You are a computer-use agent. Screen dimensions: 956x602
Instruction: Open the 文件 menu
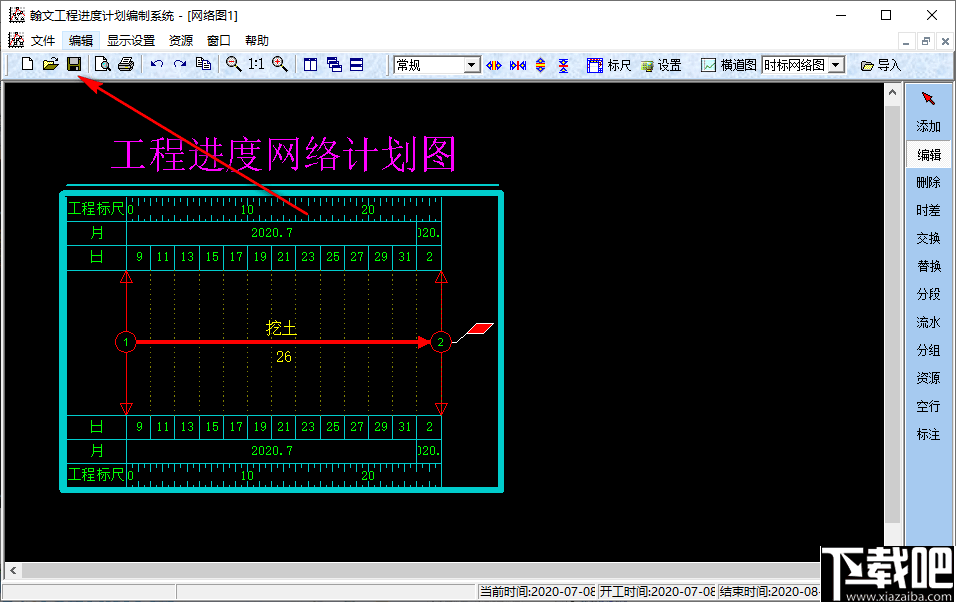coord(43,41)
